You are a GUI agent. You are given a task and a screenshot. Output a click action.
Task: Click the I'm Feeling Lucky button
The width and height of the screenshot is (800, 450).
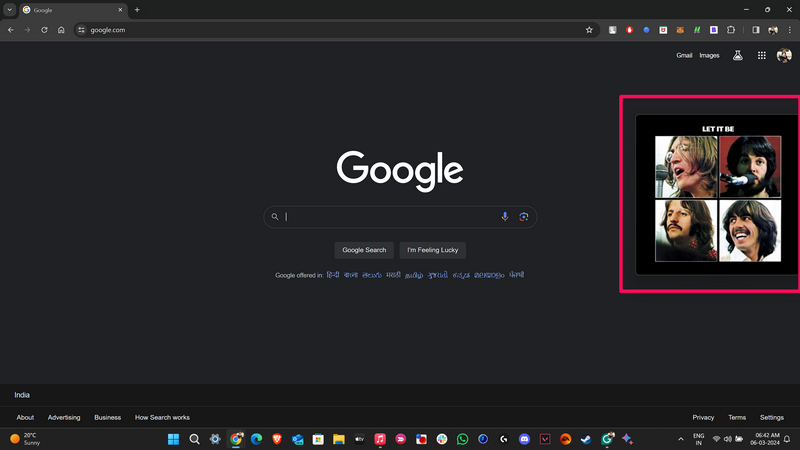(x=433, y=250)
